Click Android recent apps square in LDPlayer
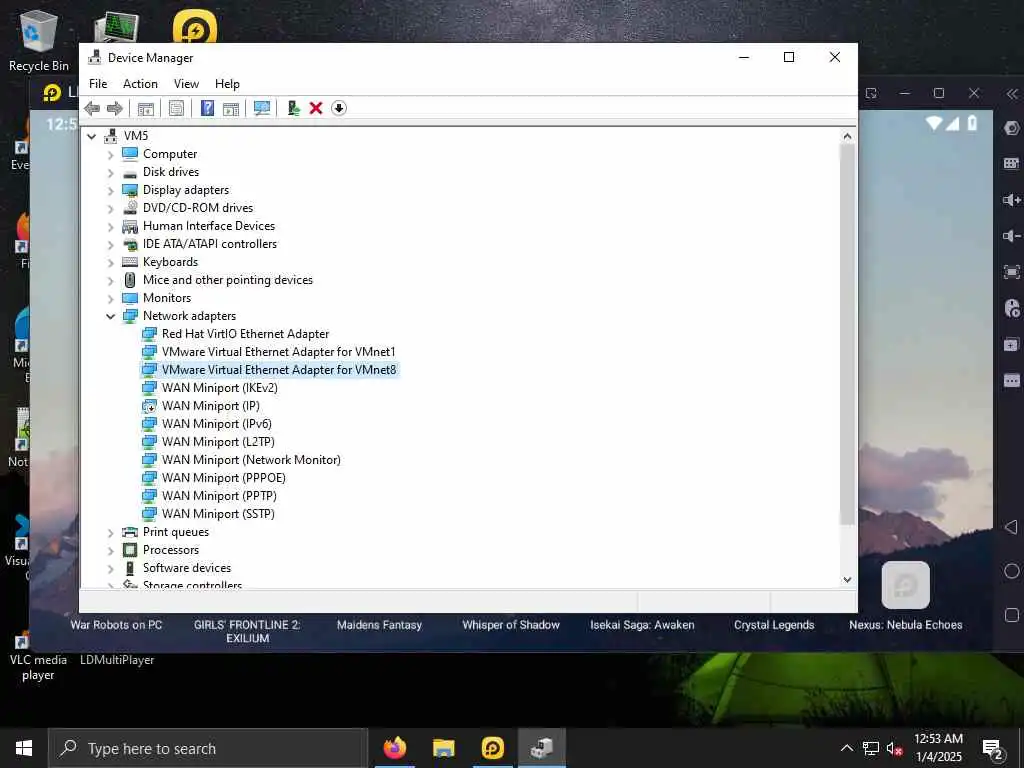The image size is (1024, 768). [1012, 615]
